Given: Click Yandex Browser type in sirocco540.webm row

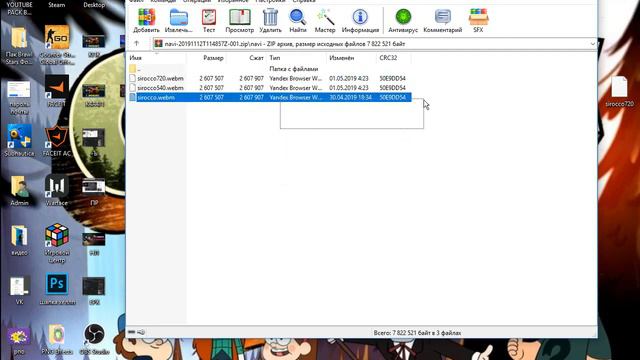Looking at the screenshot, I should pos(296,88).
